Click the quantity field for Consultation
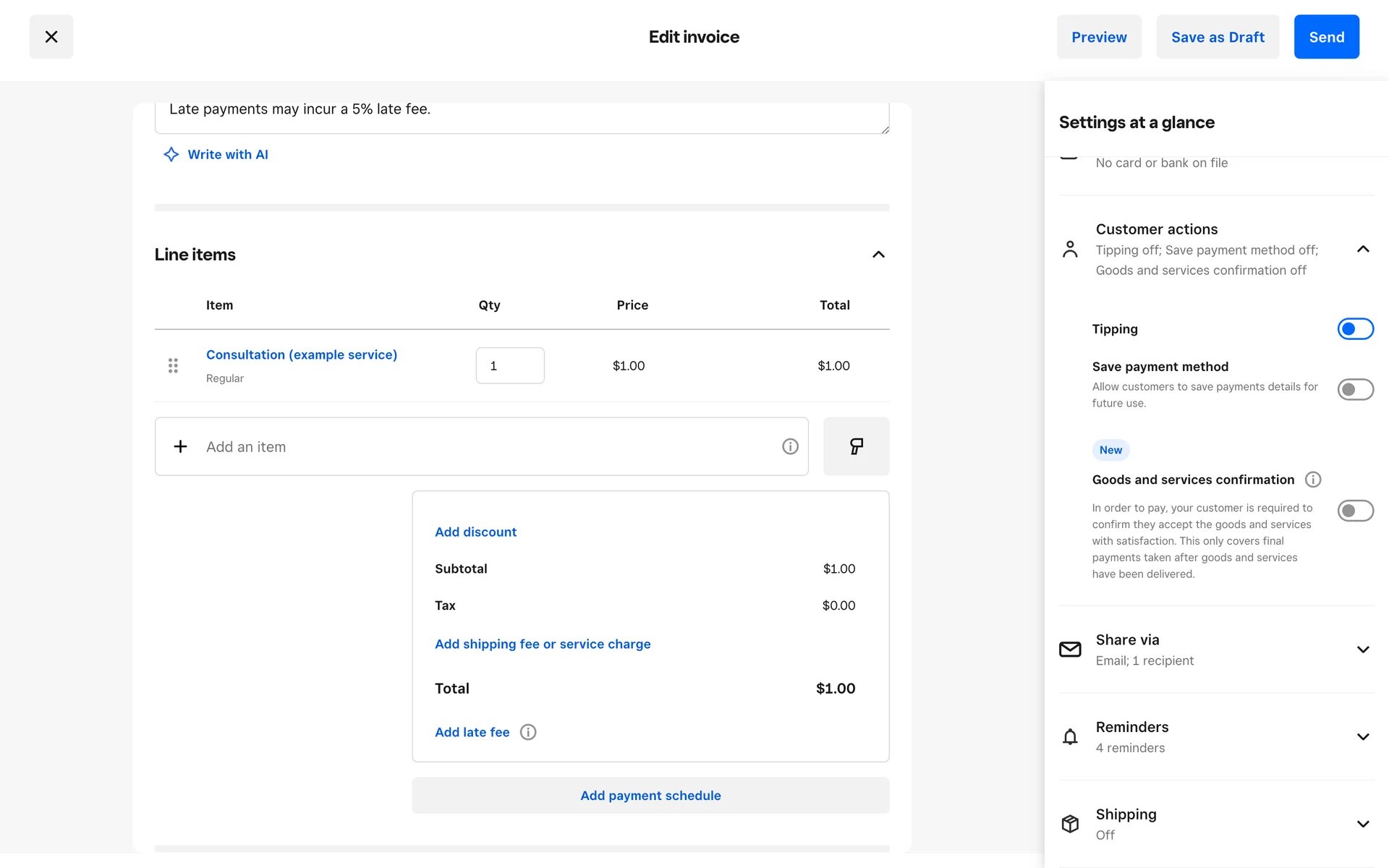Viewport: 1389px width, 868px height. (x=510, y=366)
